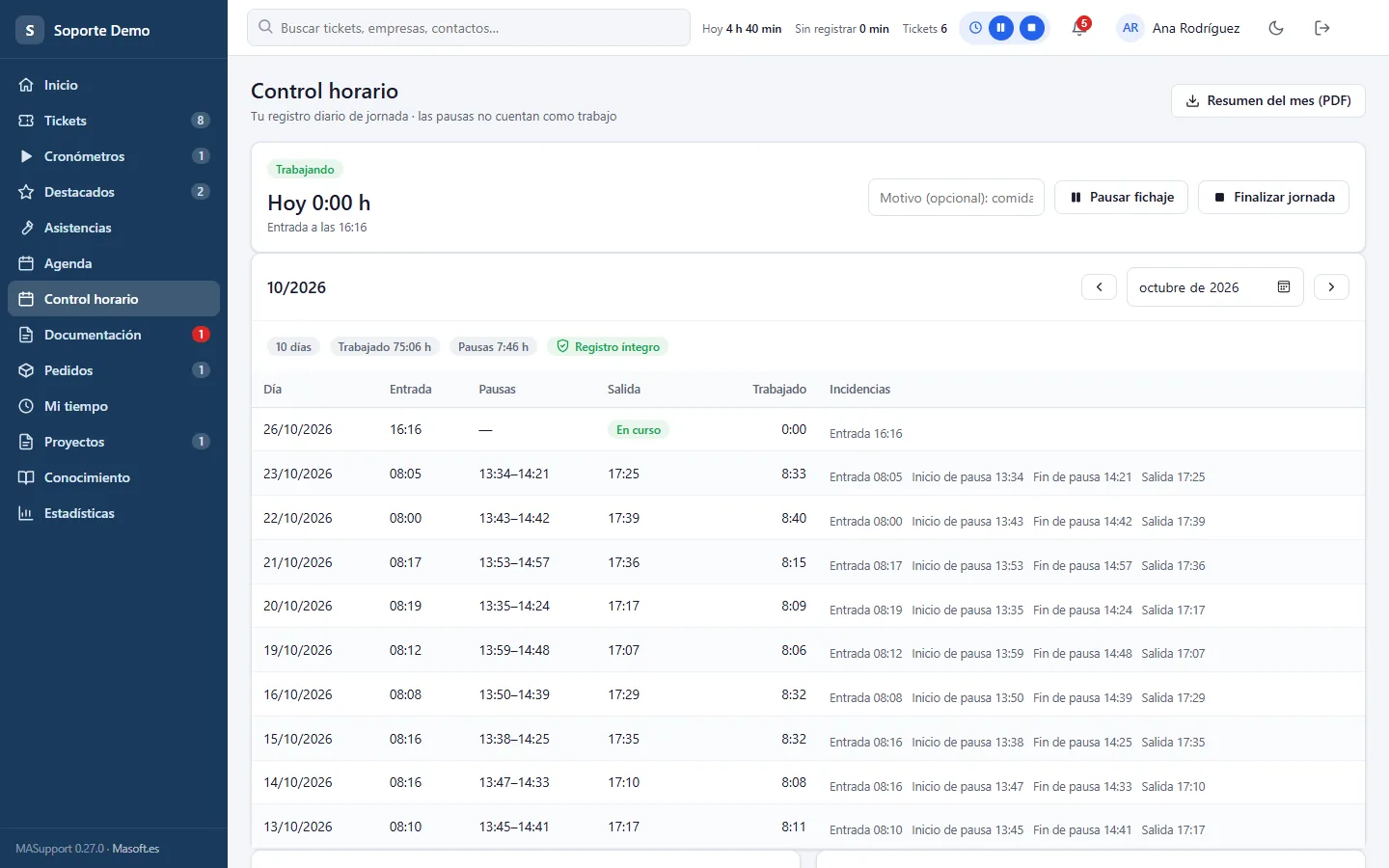The image size is (1389, 868).
Task: Click Pausar fichaje button
Action: click(1121, 197)
